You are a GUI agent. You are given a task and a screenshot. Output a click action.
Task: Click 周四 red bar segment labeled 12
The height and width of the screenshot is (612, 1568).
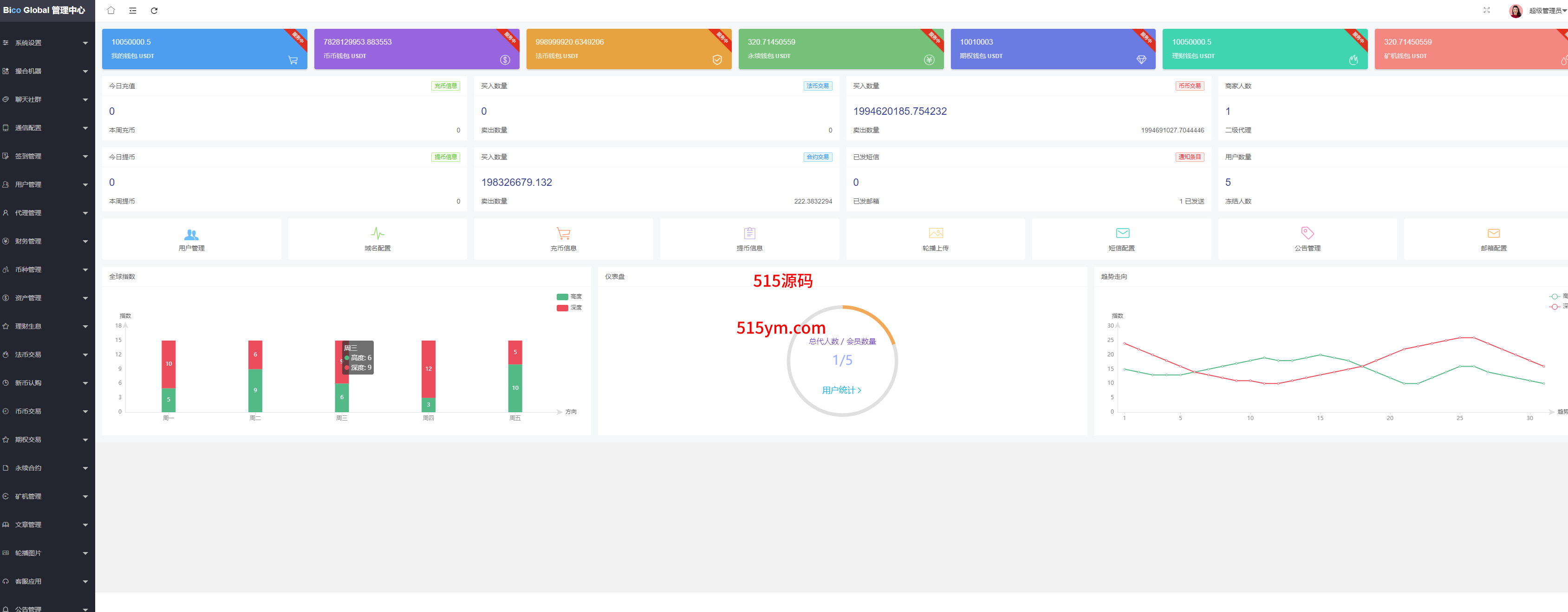[429, 369]
